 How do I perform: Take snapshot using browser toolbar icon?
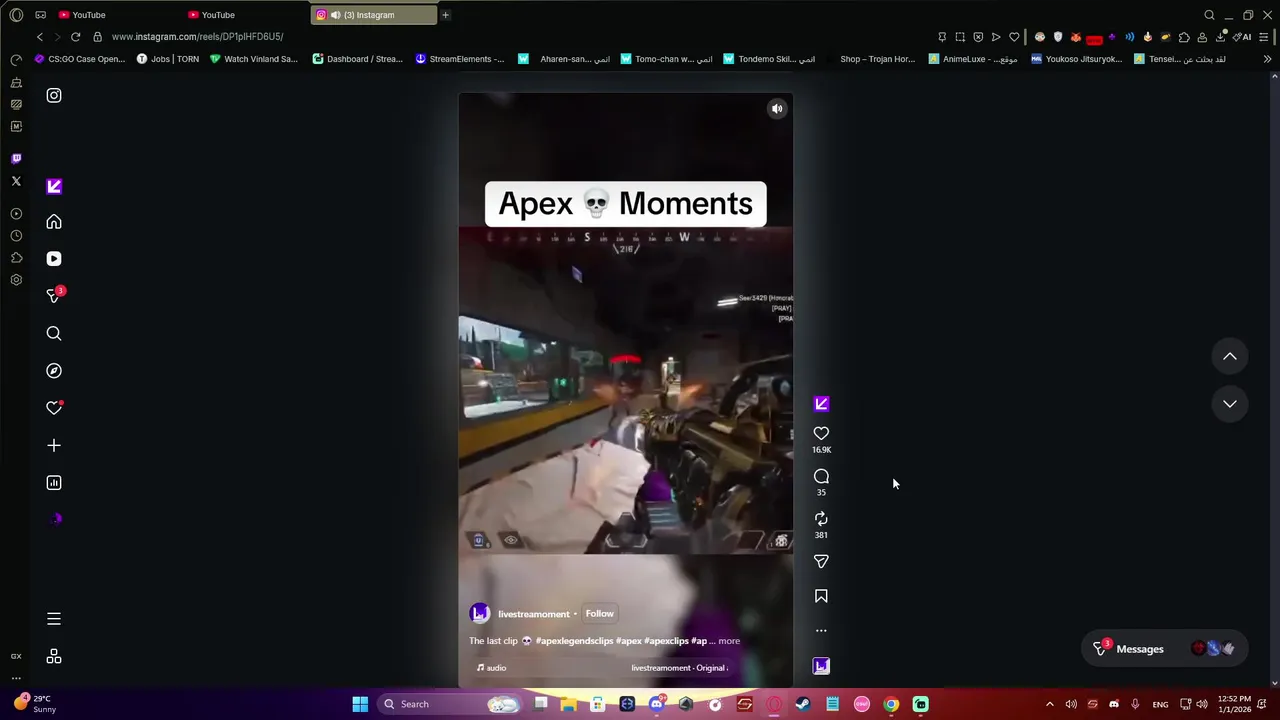960,37
